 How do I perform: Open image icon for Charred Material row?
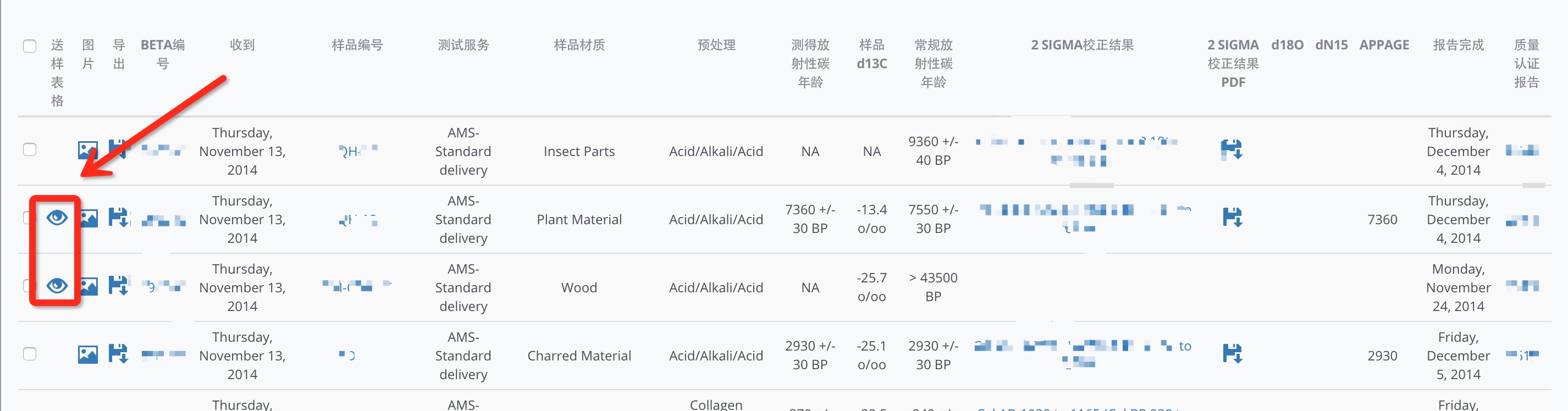87,354
